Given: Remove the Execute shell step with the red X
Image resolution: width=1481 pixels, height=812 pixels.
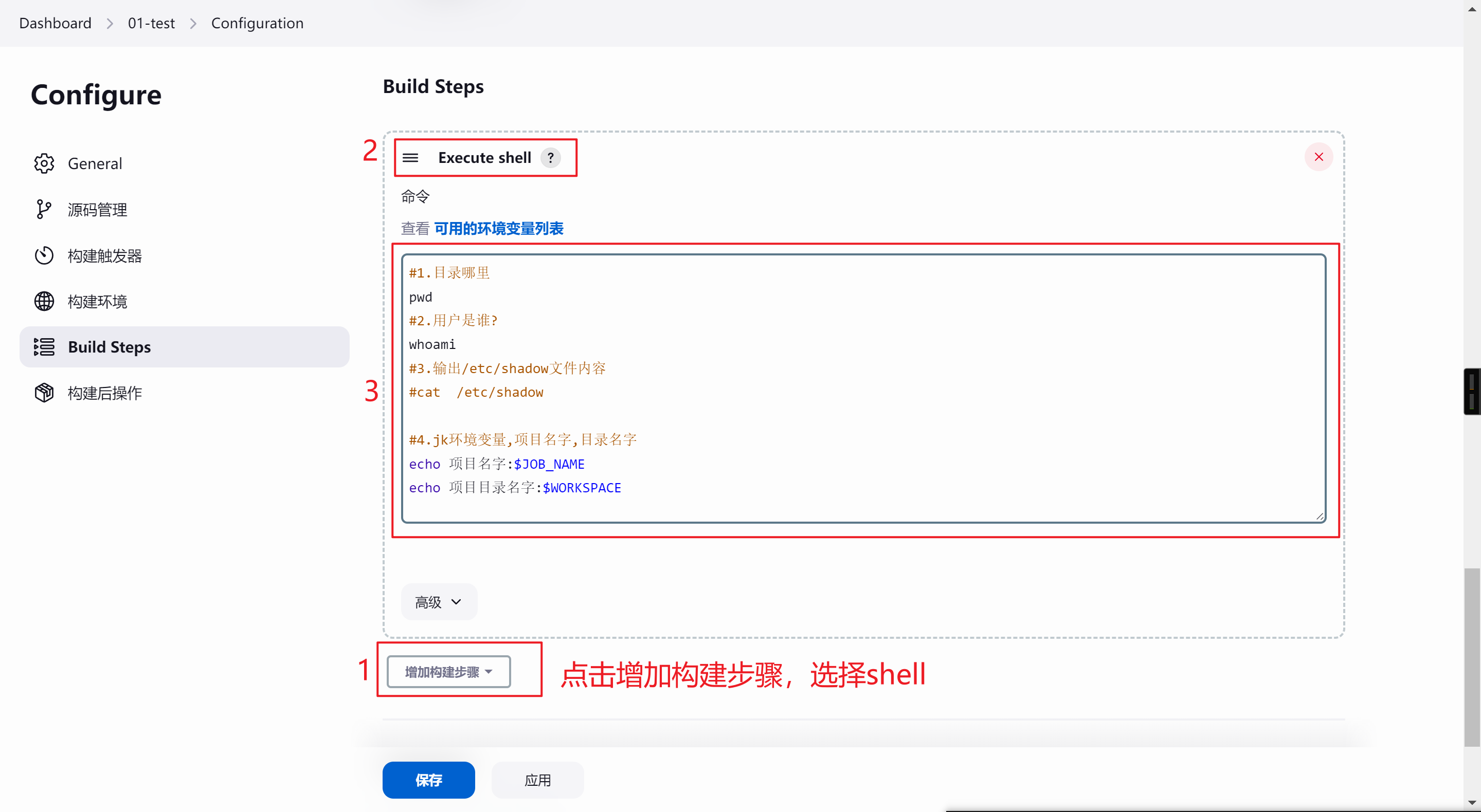Looking at the screenshot, I should pos(1319,157).
